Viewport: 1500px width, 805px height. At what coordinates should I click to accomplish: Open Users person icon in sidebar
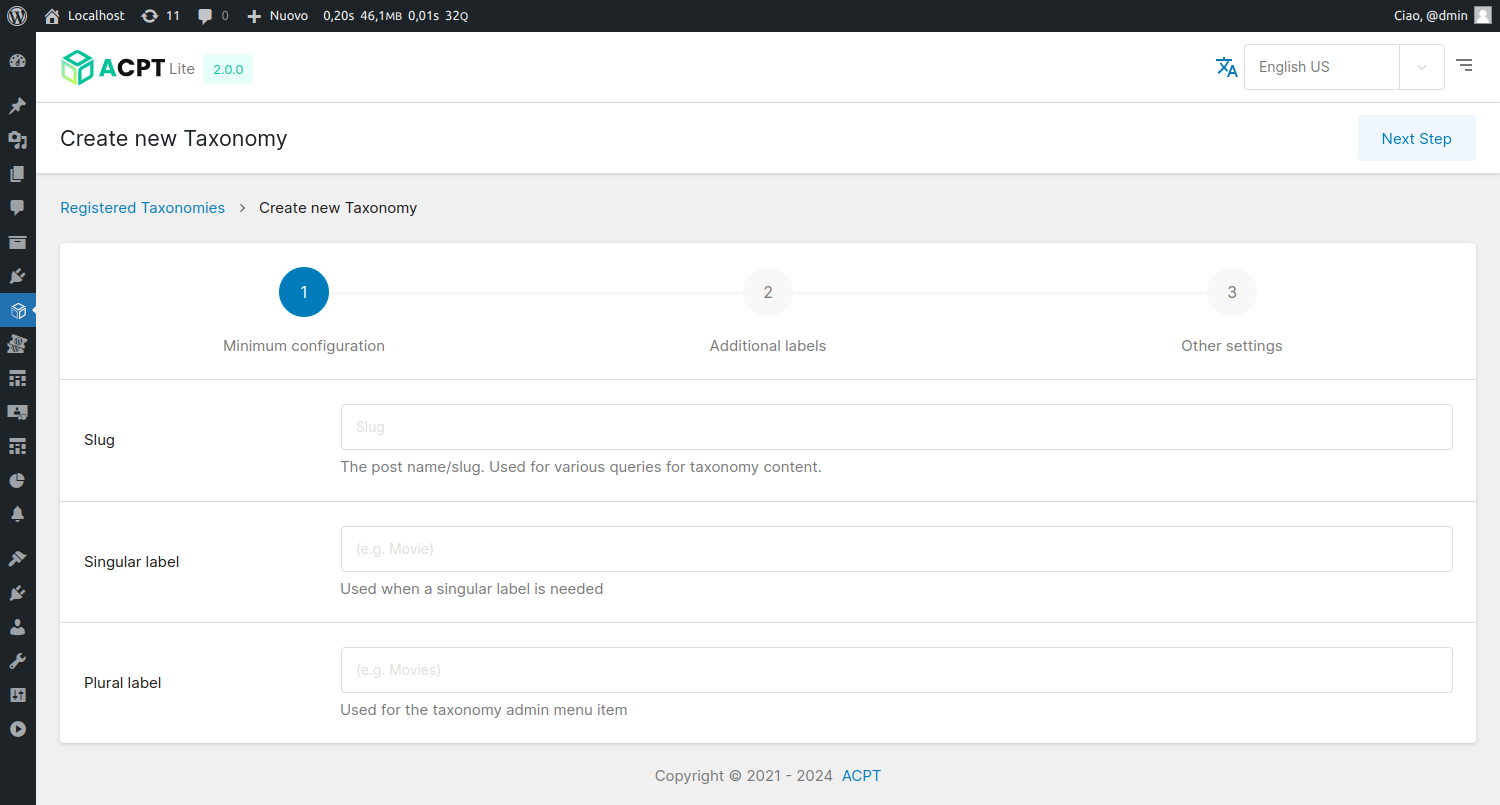17,627
